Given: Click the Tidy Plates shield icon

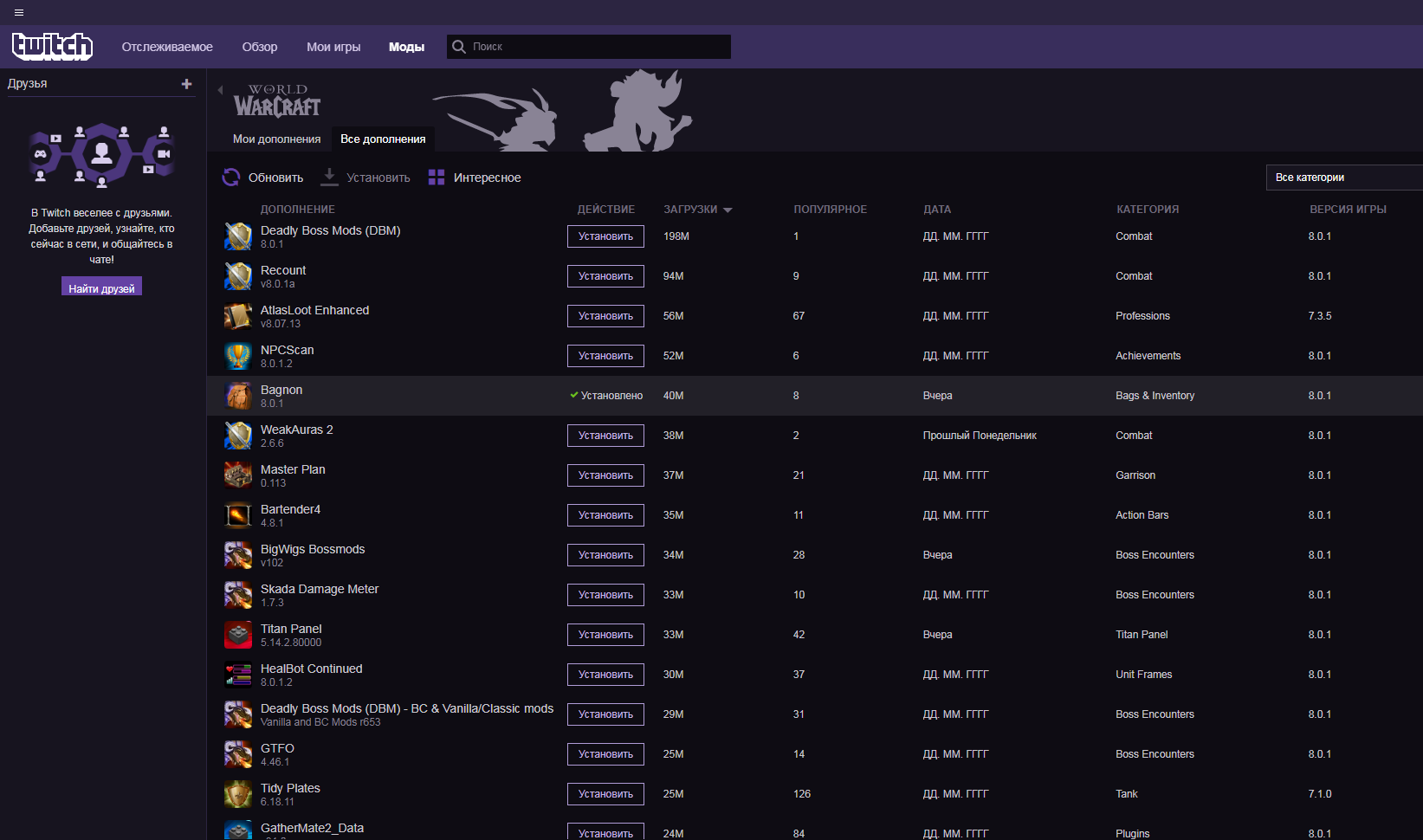Looking at the screenshot, I should (238, 794).
